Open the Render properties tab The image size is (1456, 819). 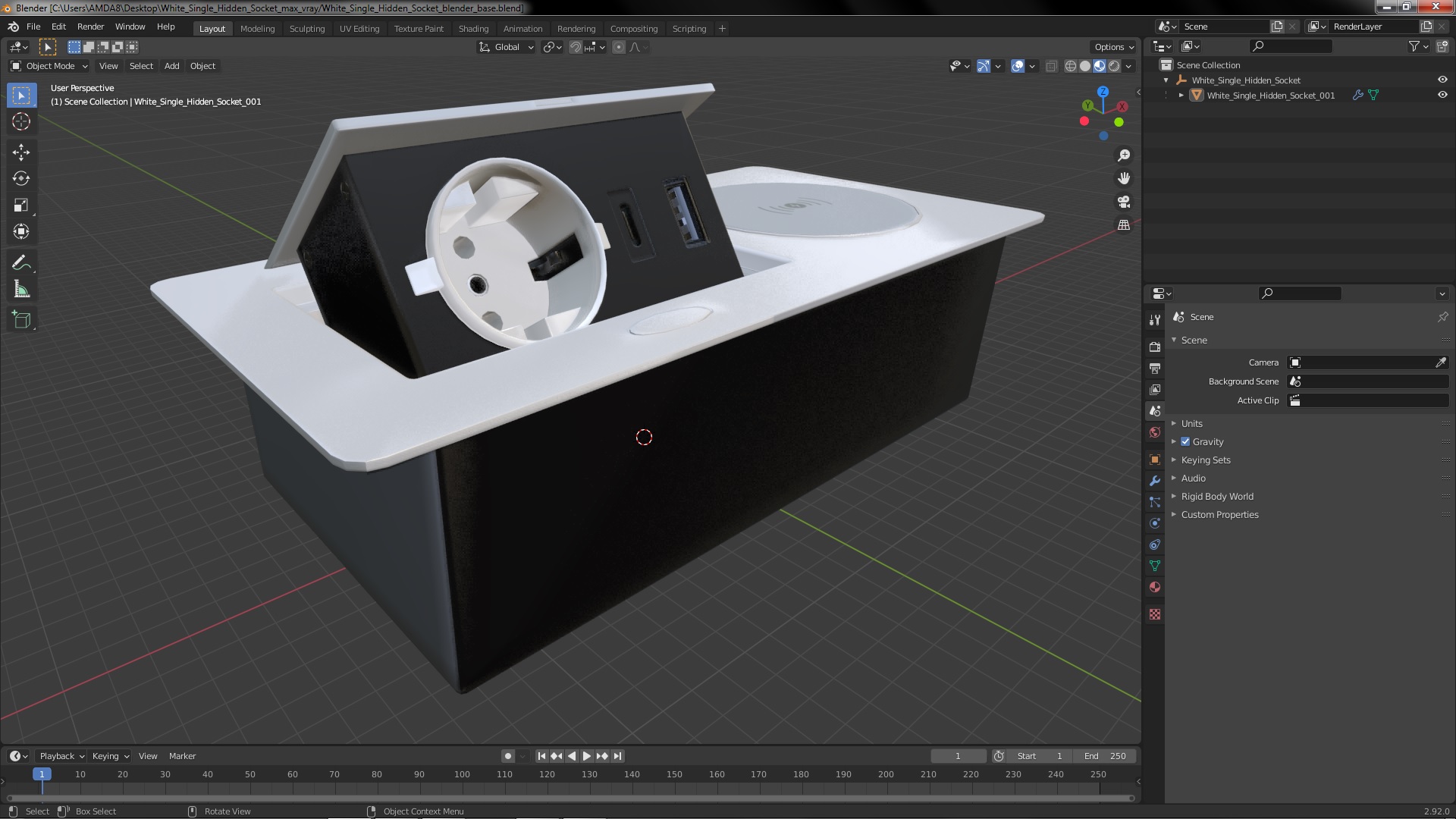pos(1155,347)
